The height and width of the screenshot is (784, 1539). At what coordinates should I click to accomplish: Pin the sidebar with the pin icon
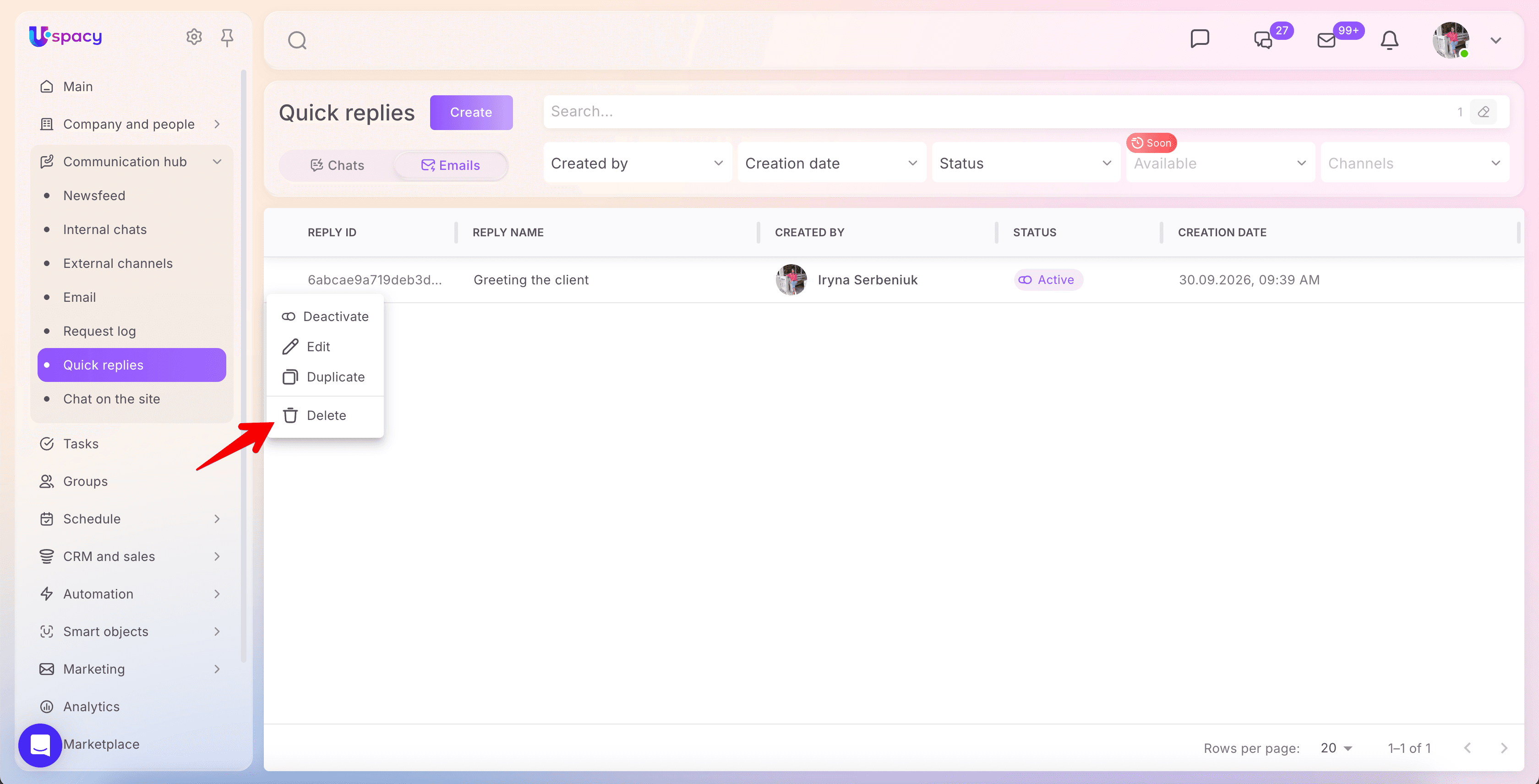click(x=227, y=38)
